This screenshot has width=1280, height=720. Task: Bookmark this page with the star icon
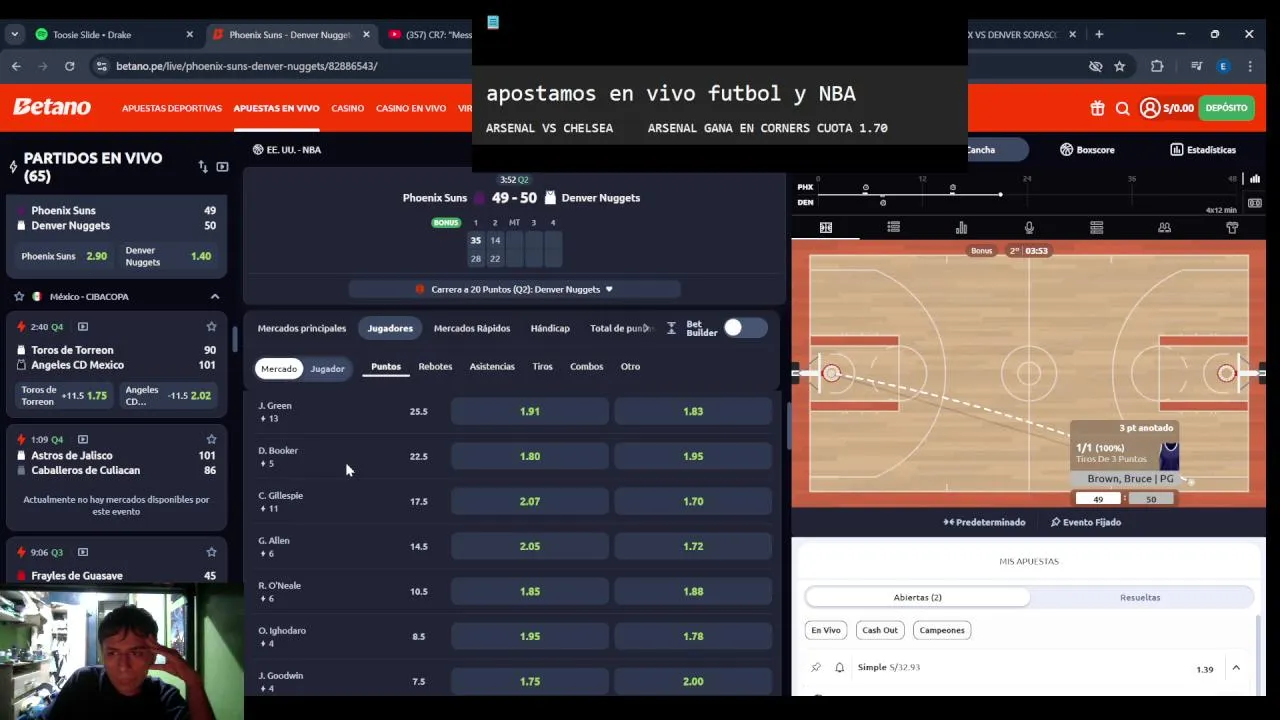point(1120,66)
